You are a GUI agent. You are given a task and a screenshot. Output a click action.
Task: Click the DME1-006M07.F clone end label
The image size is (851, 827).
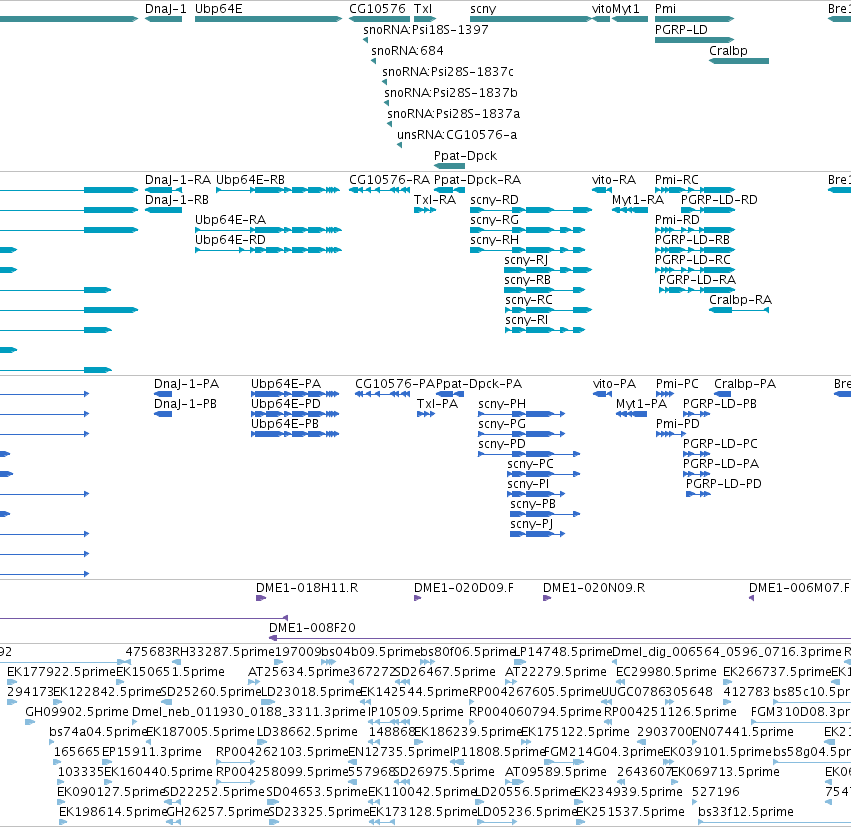coord(799,588)
